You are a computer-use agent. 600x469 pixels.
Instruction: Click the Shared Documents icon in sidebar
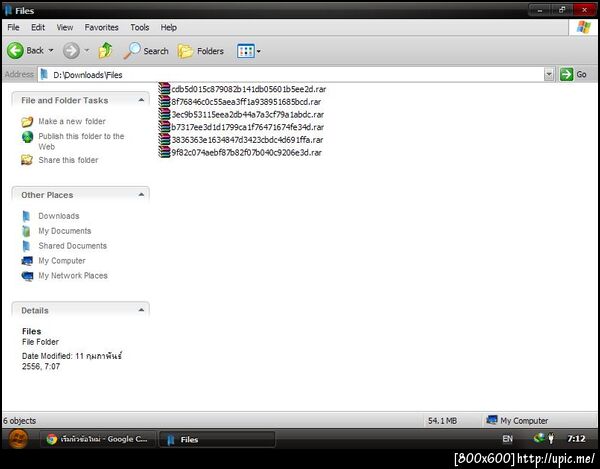pos(26,246)
